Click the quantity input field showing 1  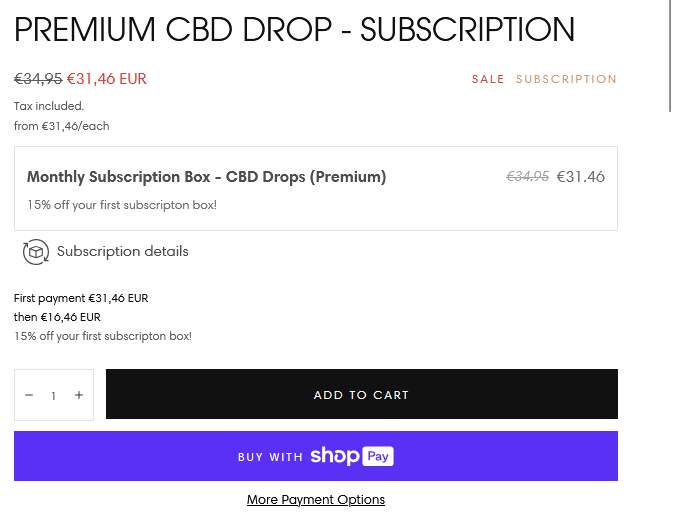pos(54,396)
